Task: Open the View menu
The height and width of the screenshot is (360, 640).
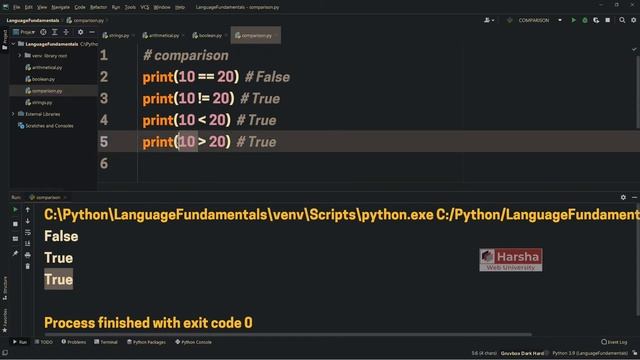Action: click(x=42, y=7)
